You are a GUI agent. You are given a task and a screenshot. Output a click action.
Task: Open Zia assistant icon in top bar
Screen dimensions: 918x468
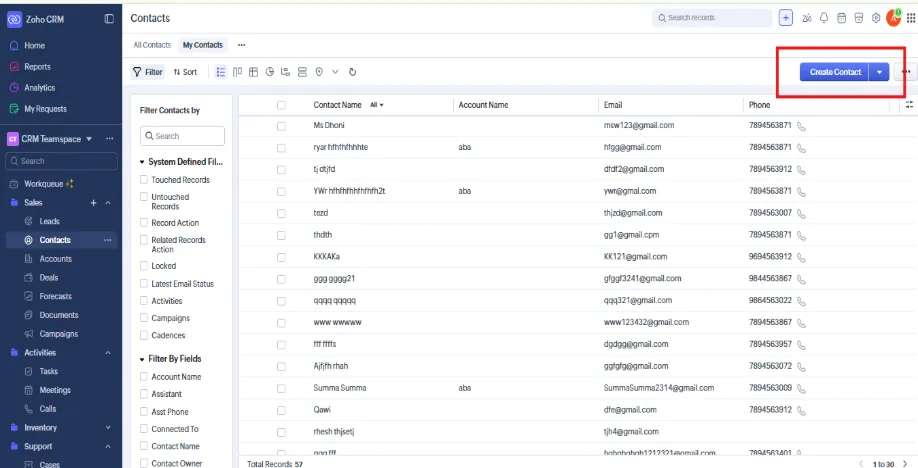pyautogui.click(x=807, y=18)
